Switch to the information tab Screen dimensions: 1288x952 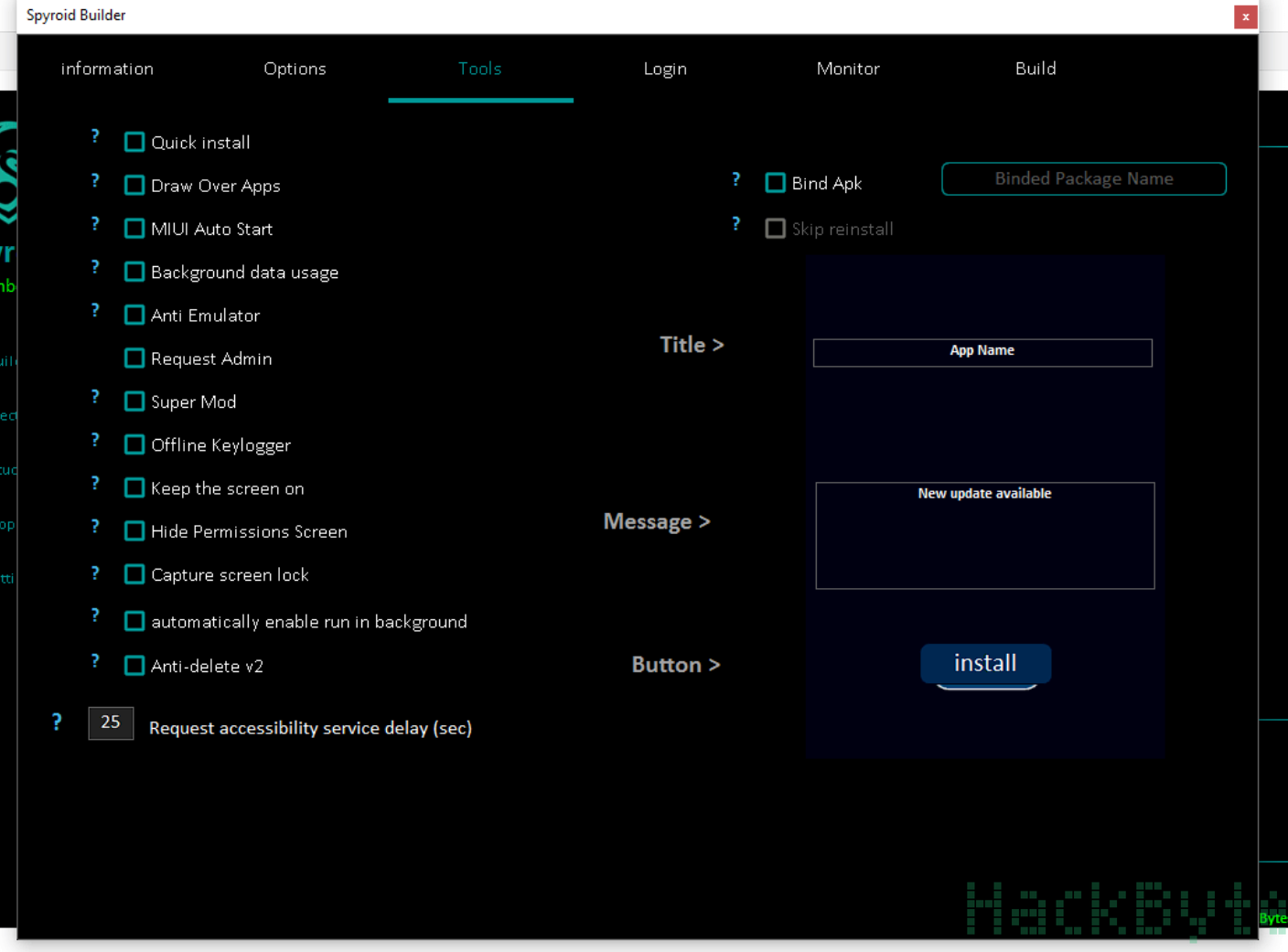pyautogui.click(x=107, y=69)
